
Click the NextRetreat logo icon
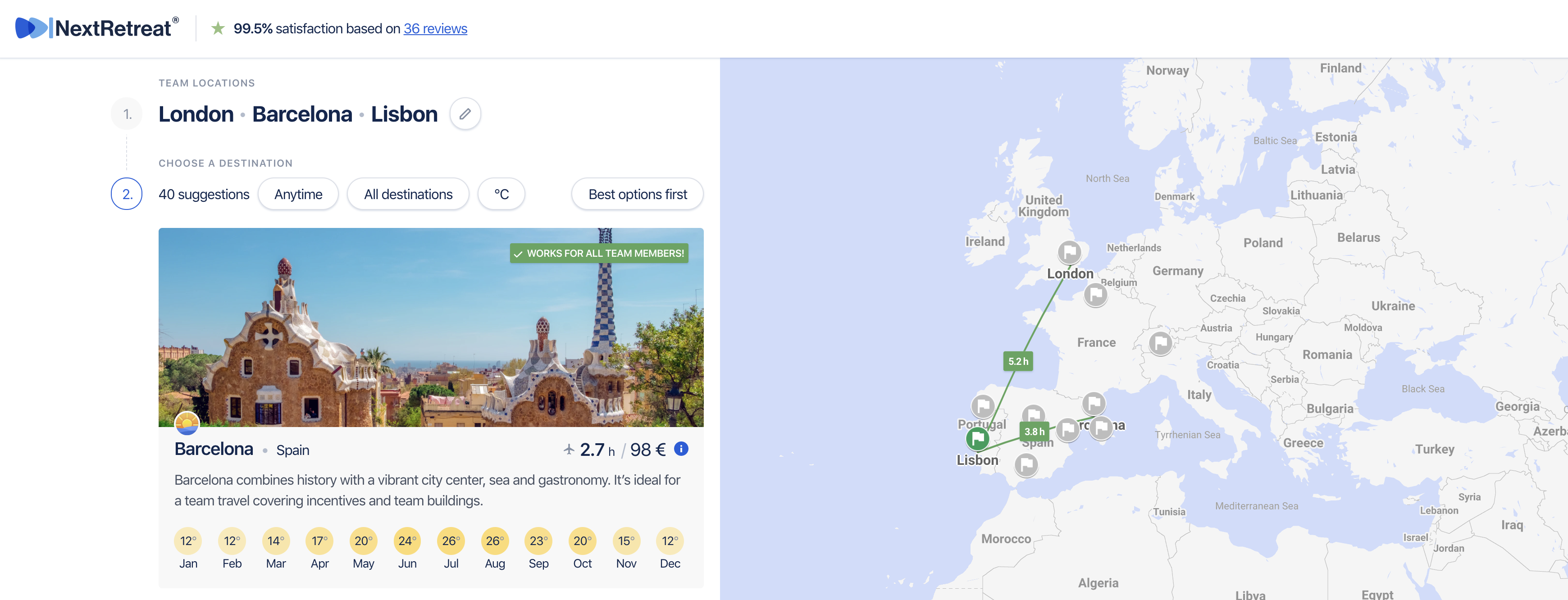pyautogui.click(x=32, y=27)
